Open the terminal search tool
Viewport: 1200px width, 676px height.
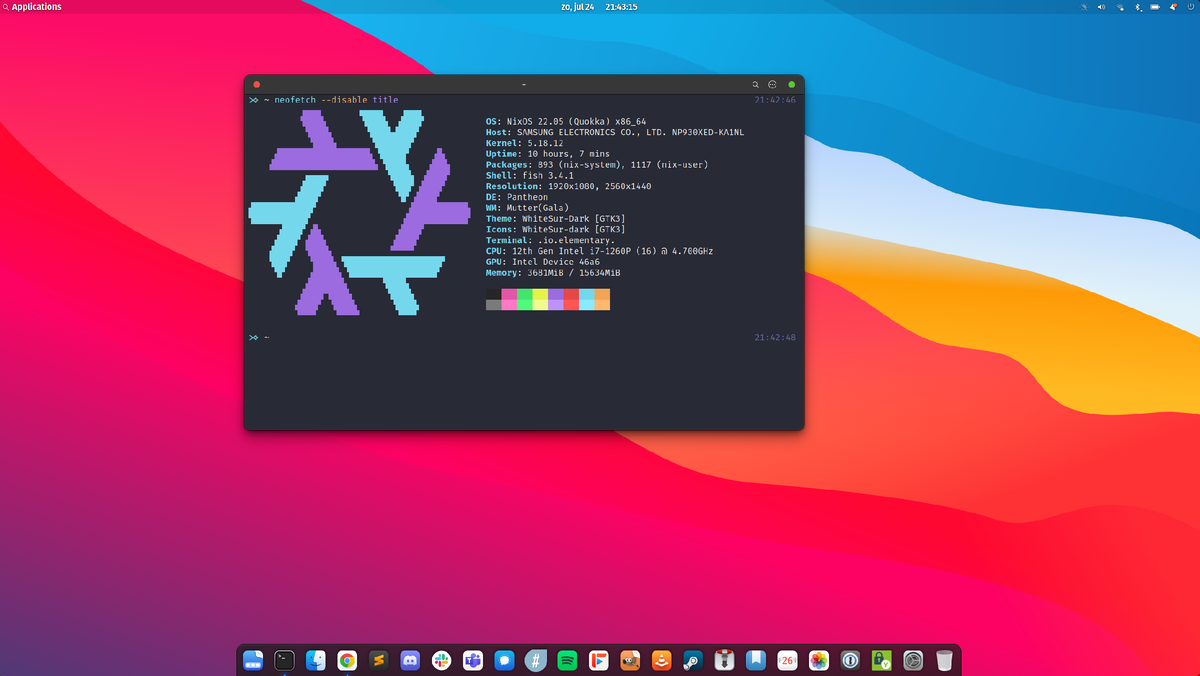coord(756,84)
